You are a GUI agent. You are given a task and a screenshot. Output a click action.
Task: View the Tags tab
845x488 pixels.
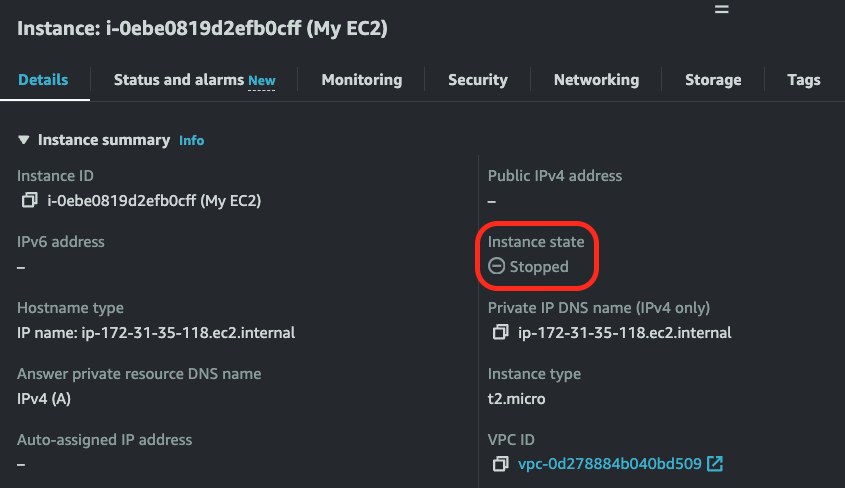(804, 80)
